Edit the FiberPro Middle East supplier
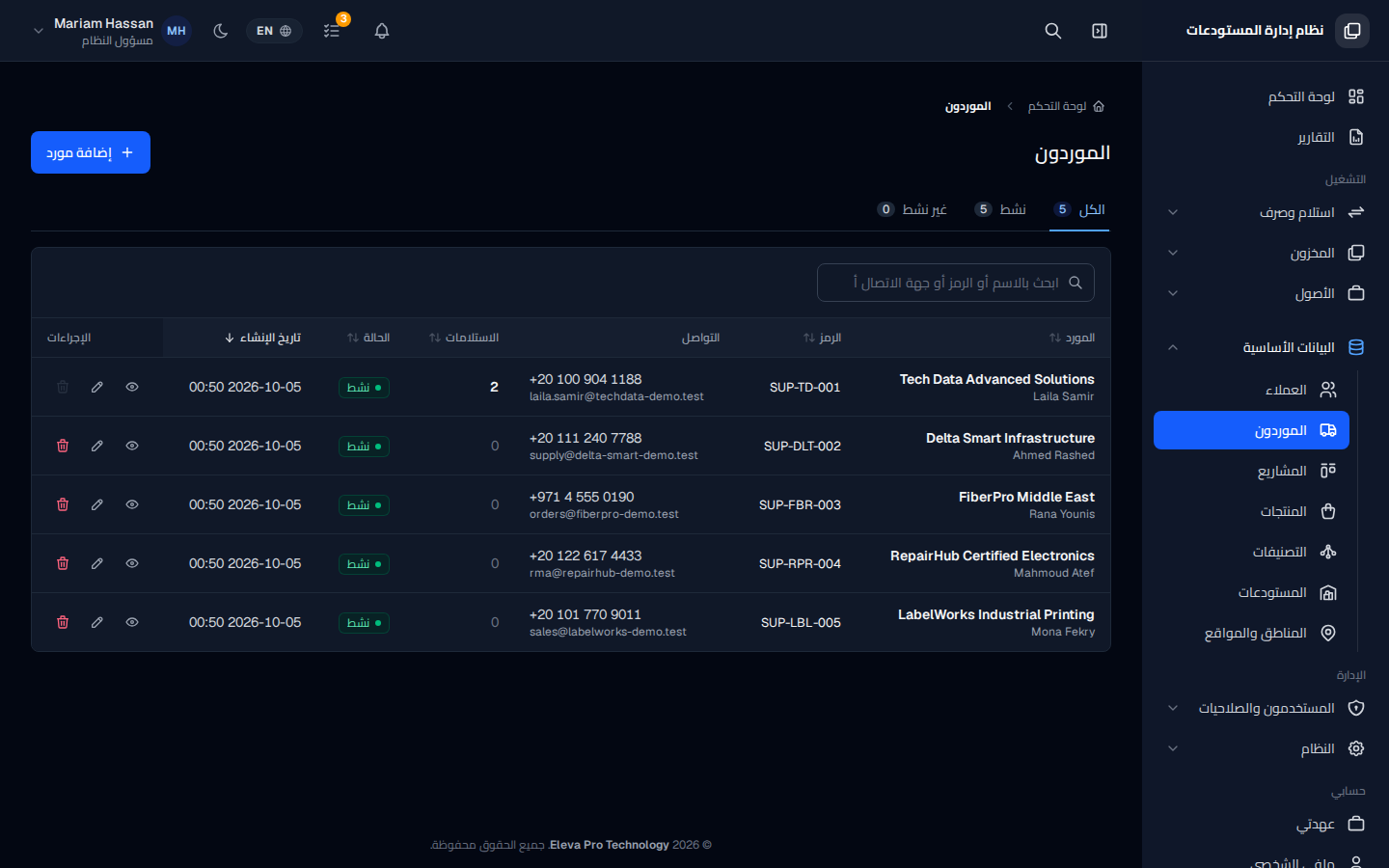This screenshot has height=868, width=1389. (97, 504)
